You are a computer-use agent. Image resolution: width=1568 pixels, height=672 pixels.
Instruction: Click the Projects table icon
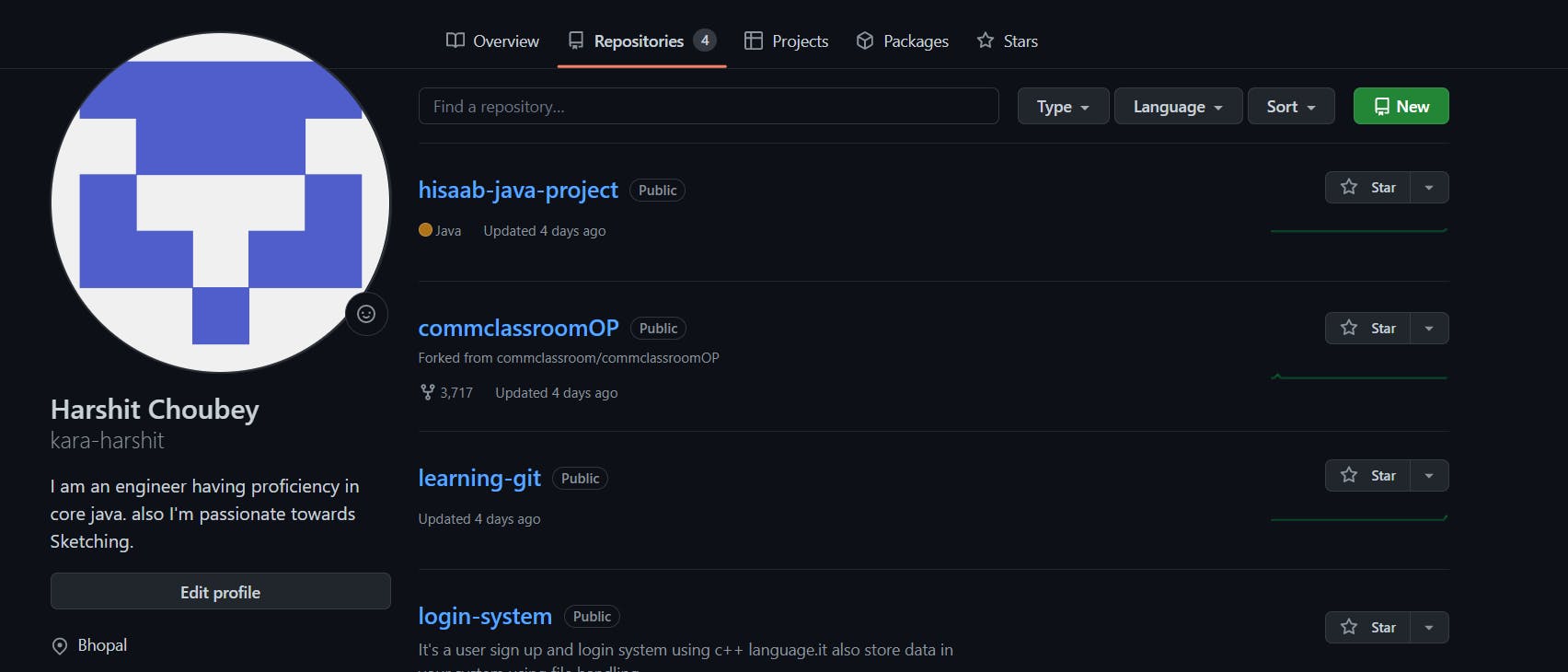754,41
